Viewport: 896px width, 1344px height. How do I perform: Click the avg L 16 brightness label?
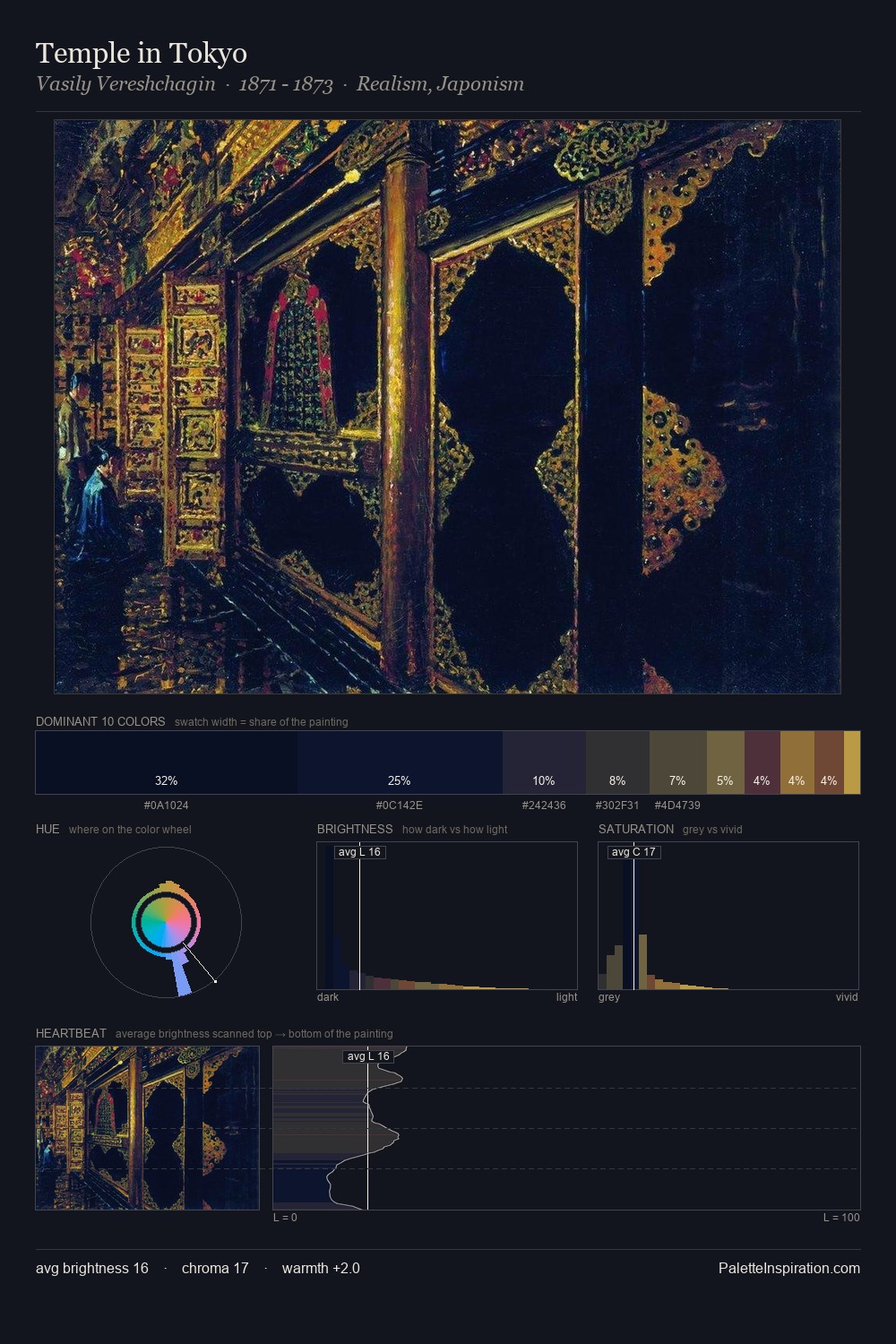[x=359, y=852]
